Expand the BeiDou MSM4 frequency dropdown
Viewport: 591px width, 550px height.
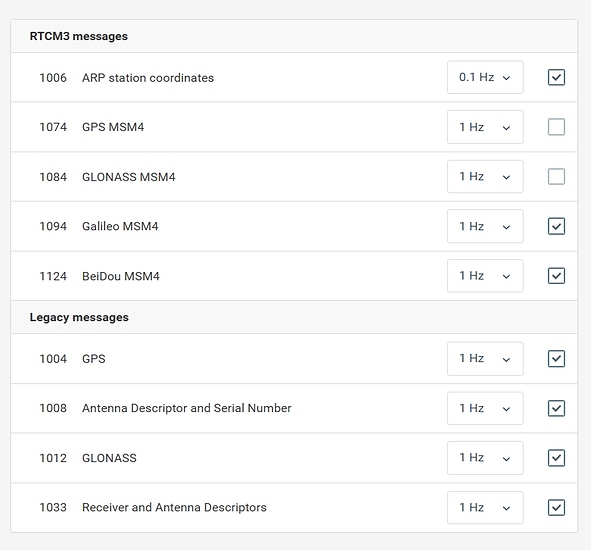[x=485, y=276]
